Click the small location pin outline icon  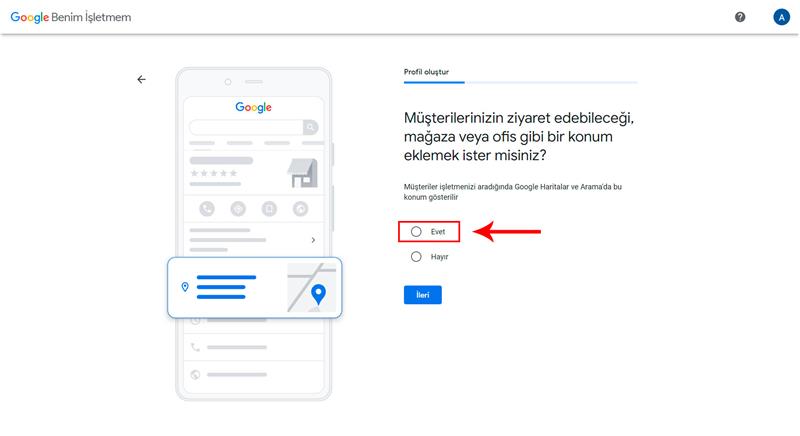click(x=185, y=287)
